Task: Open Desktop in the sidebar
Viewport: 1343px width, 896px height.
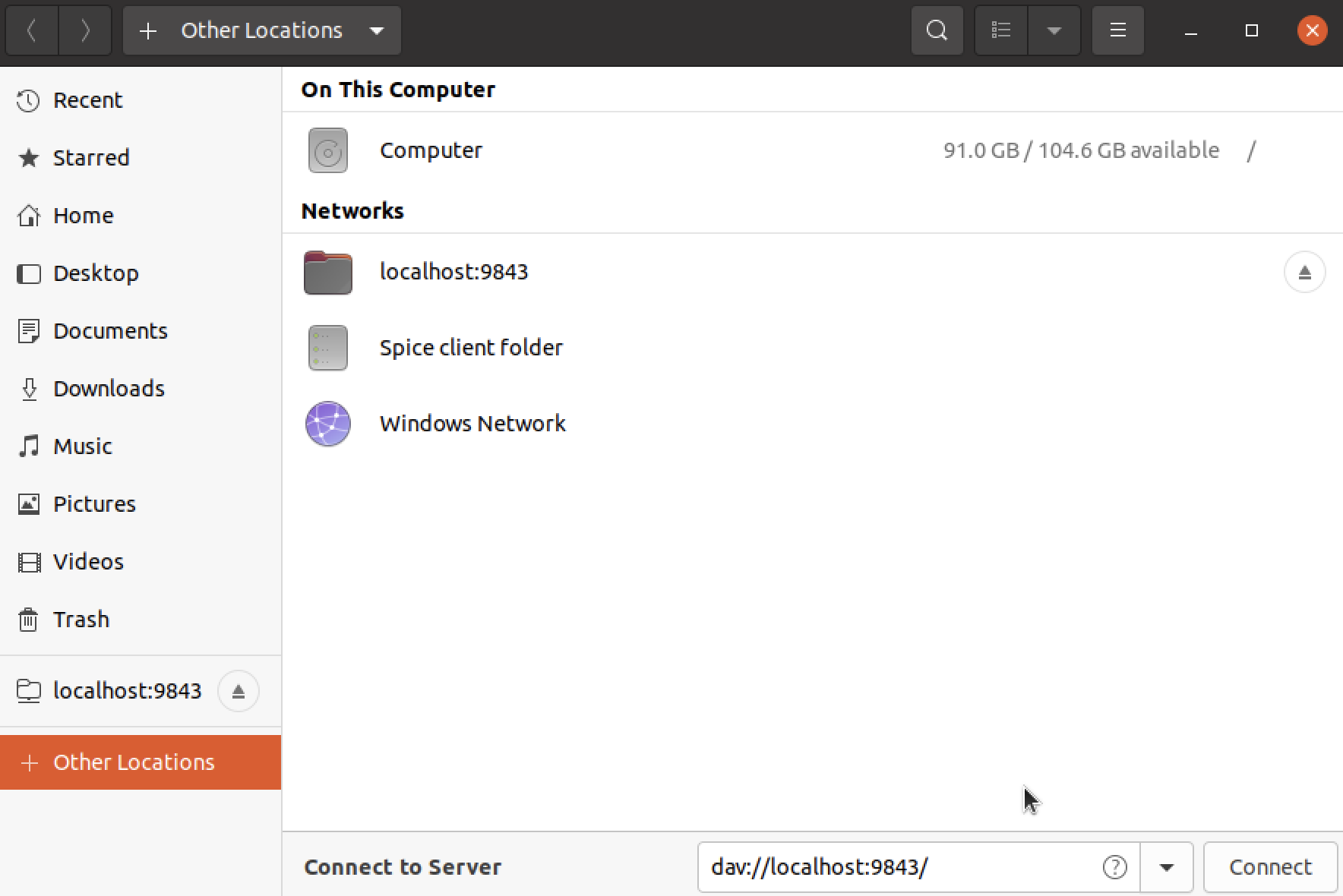Action: [141, 273]
